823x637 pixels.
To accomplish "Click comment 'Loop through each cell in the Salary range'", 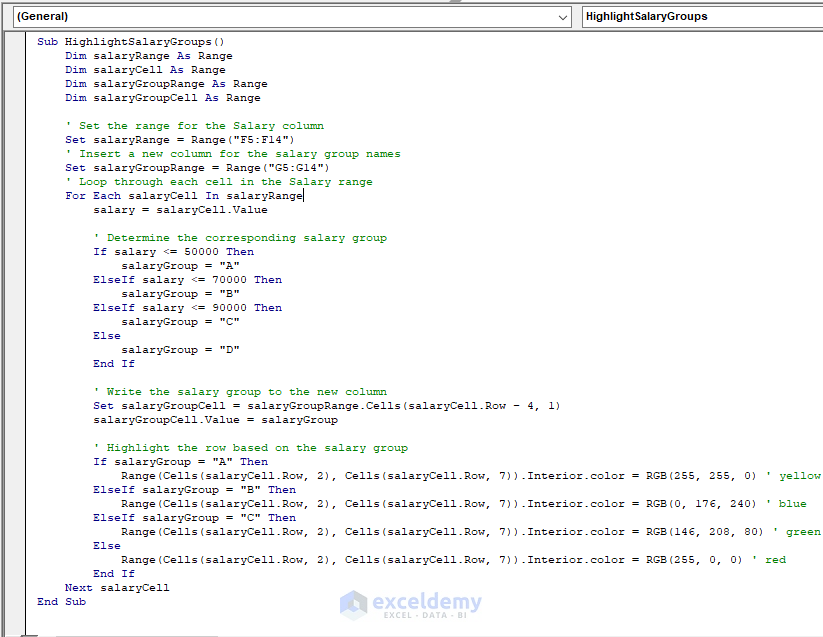I will point(219,182).
